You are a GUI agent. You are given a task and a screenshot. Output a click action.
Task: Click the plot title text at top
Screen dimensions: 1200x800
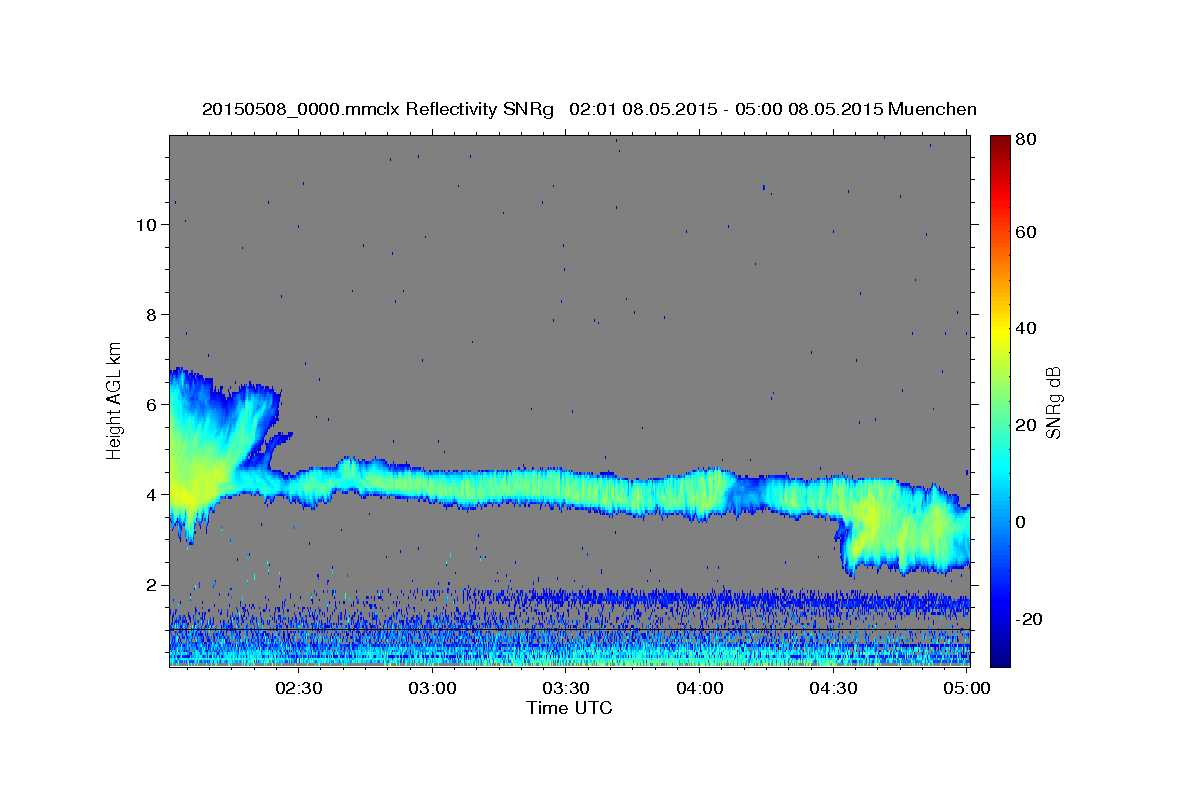click(x=589, y=109)
